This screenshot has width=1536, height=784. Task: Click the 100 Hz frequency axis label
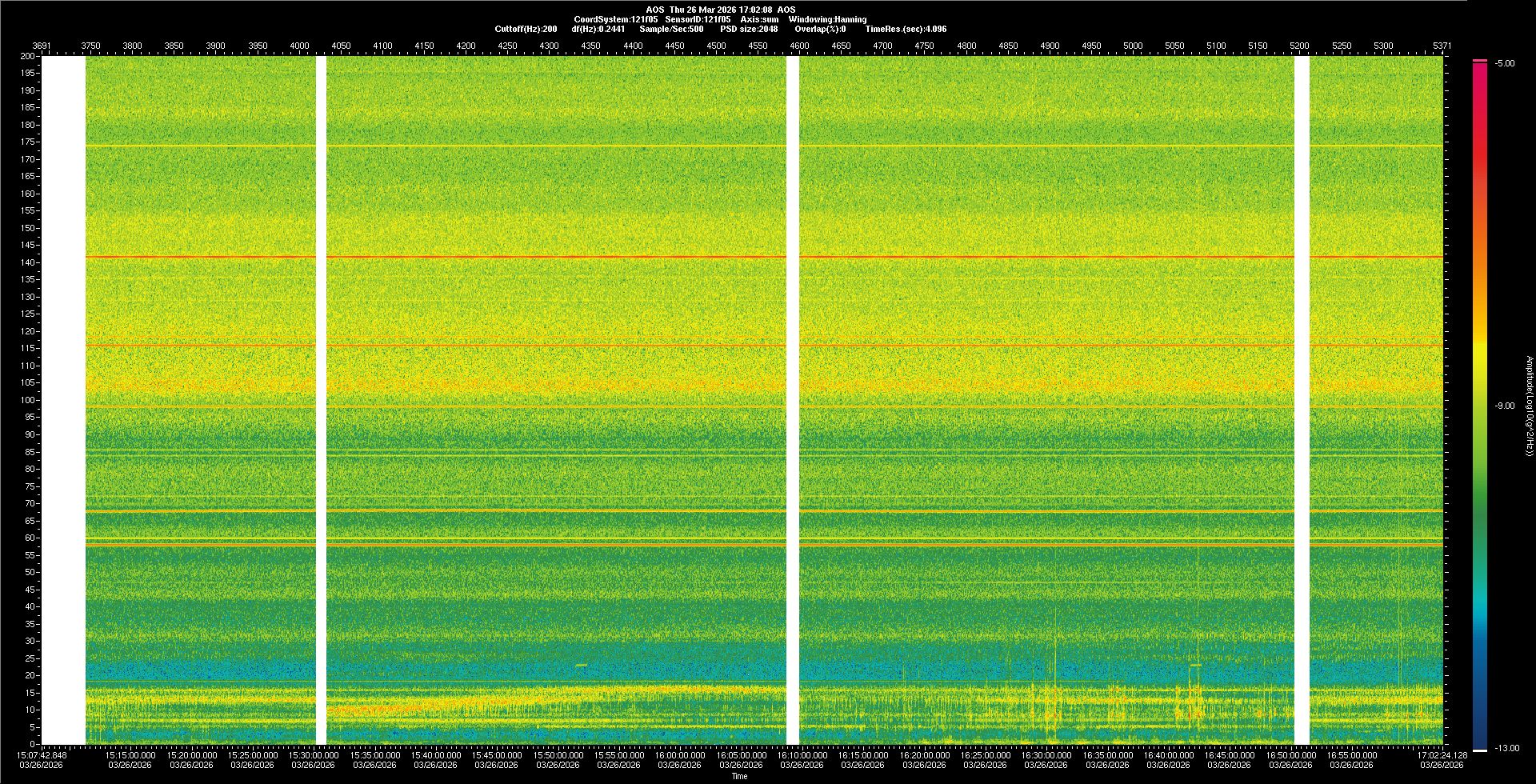coord(27,400)
